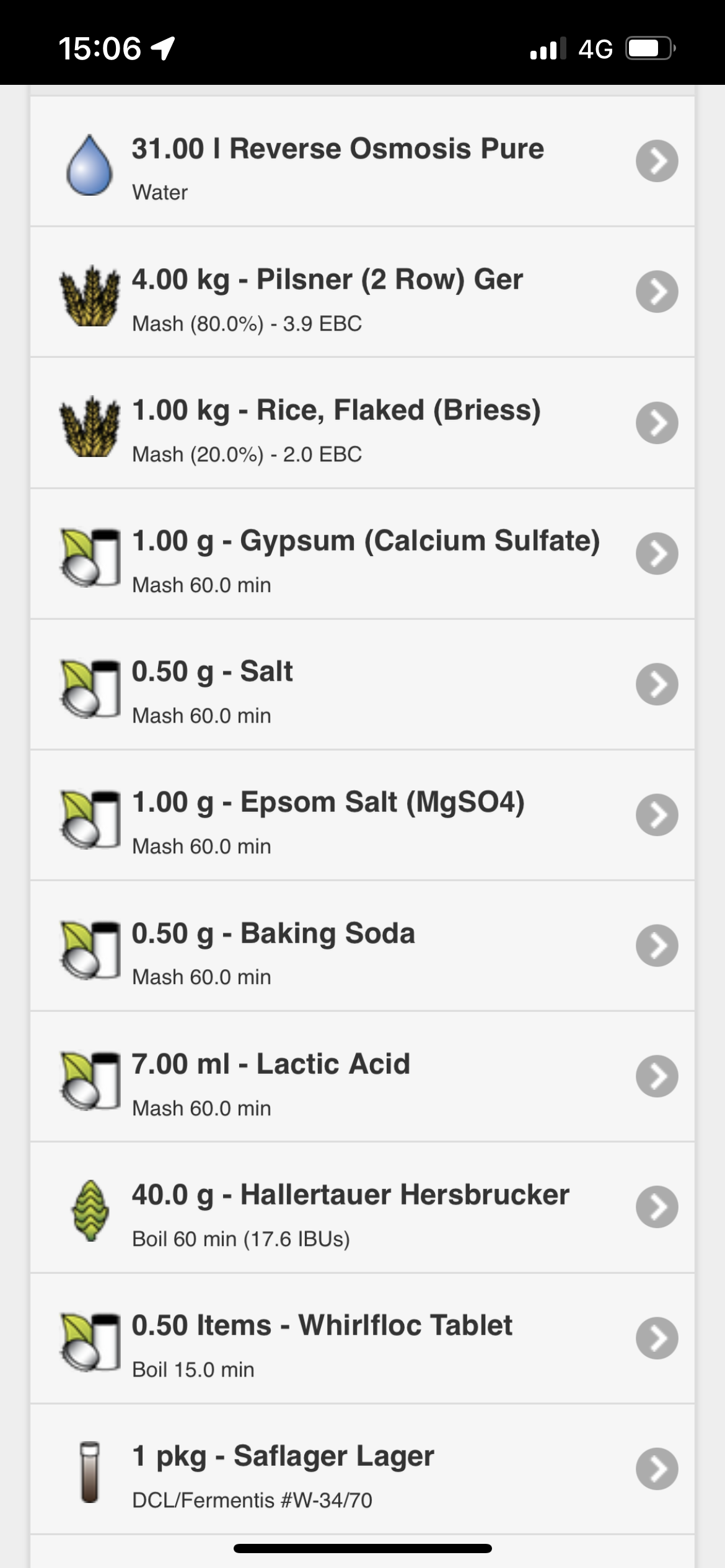Screen dimensions: 725x1568
Task: Open Reverse Osmosis Pure chevron arrow
Action: 657,161
